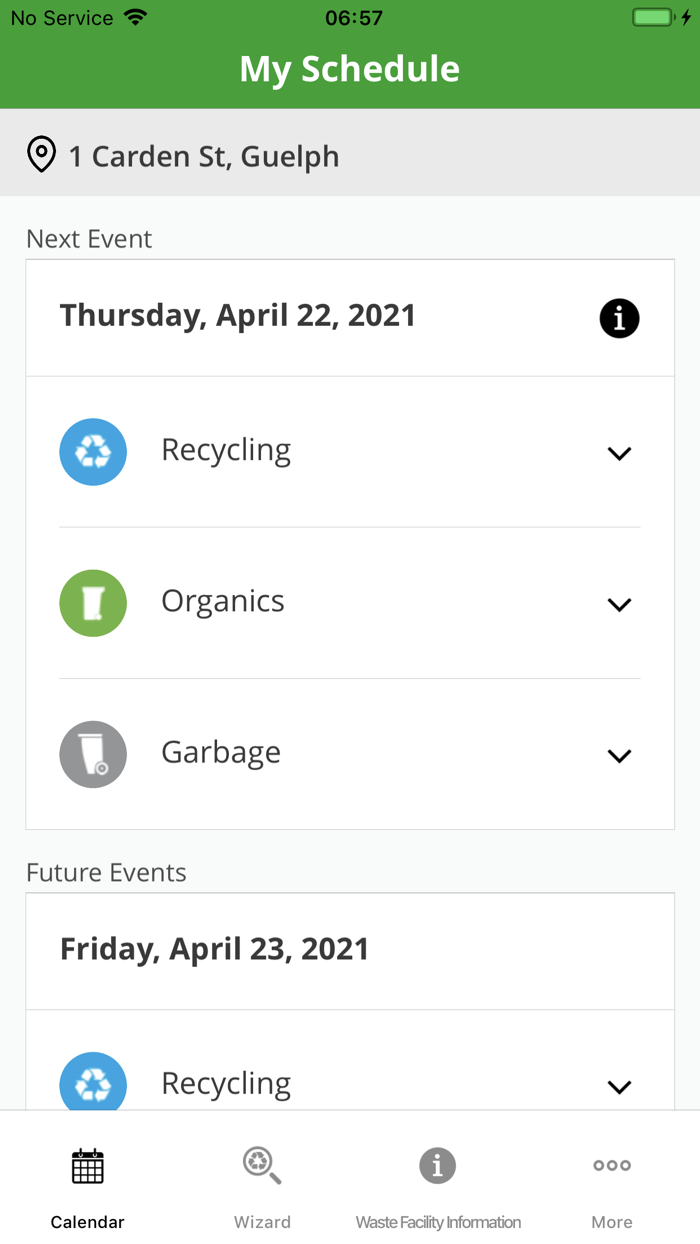Click the Recycling icon under Friday's event
Image resolution: width=700 pixels, height=1244 pixels.
click(93, 1084)
